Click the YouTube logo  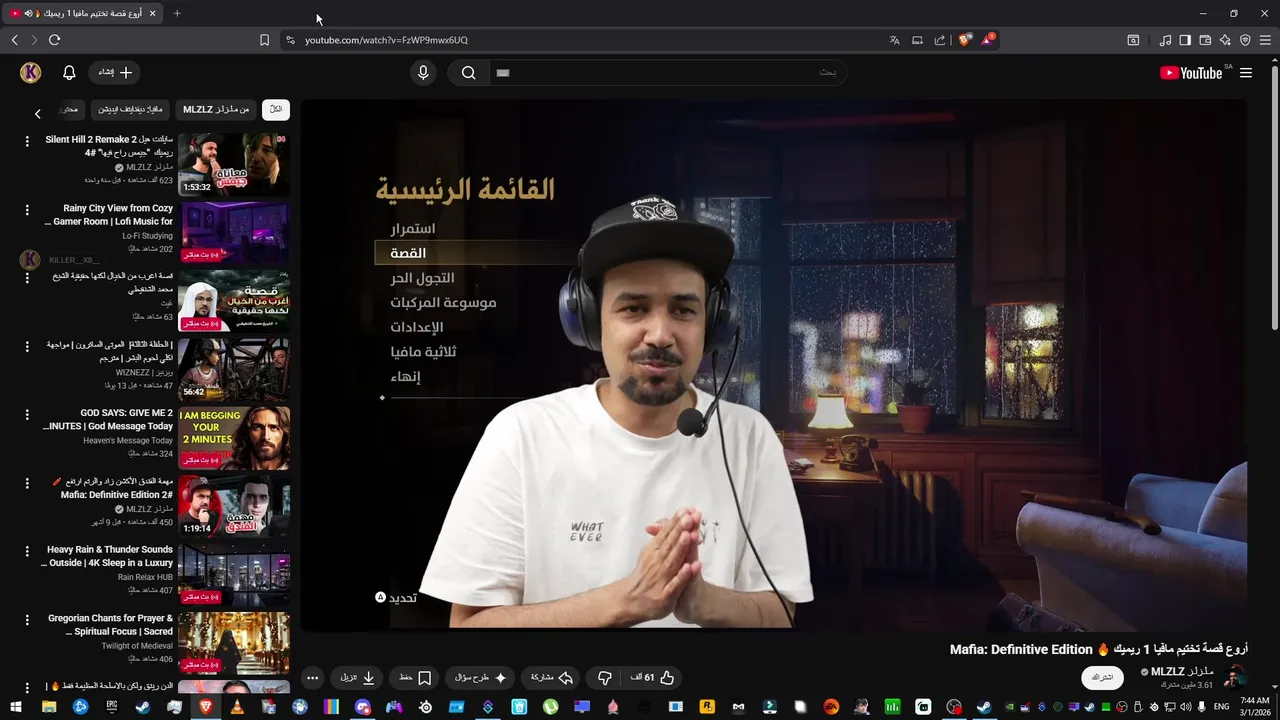click(x=1191, y=73)
